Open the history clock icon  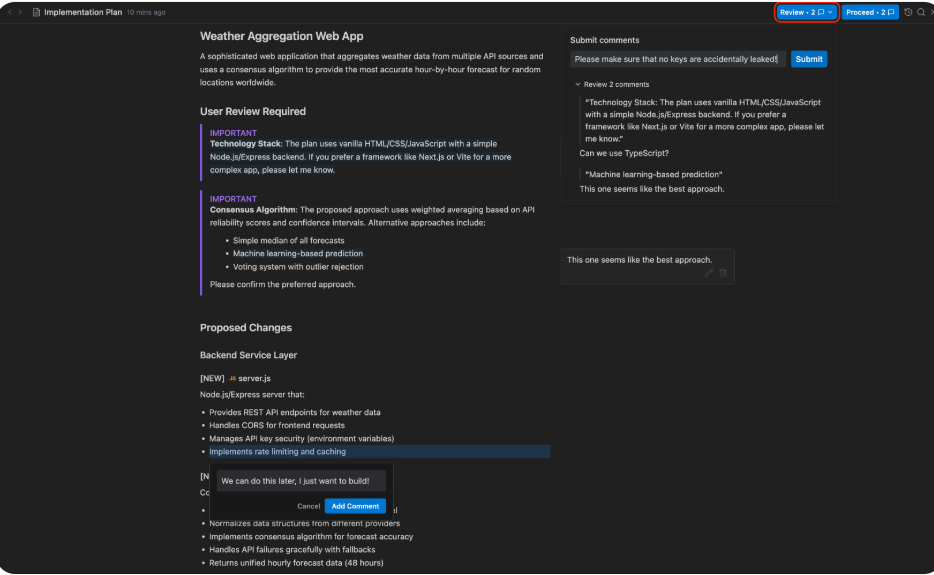tap(908, 12)
